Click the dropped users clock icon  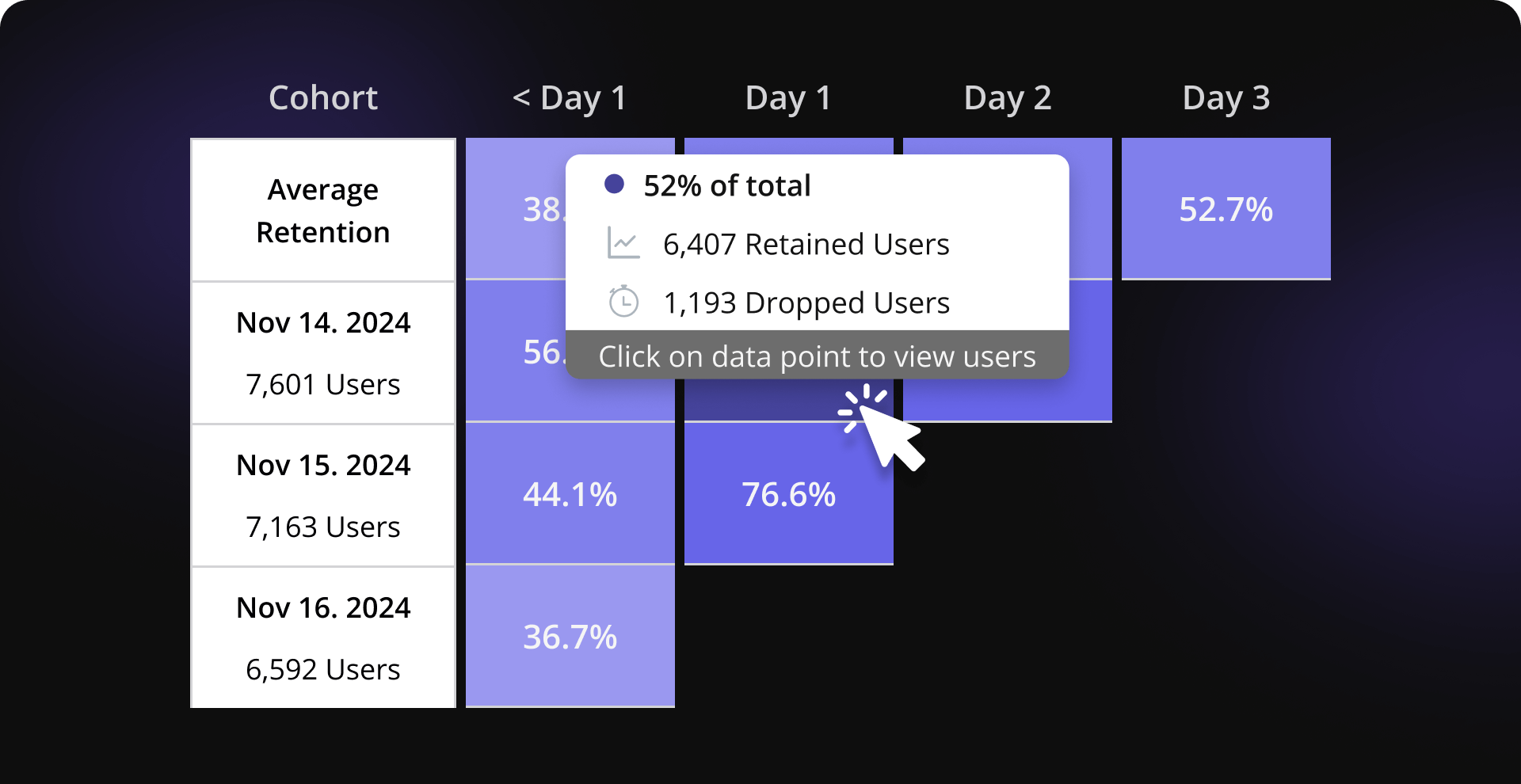click(623, 302)
